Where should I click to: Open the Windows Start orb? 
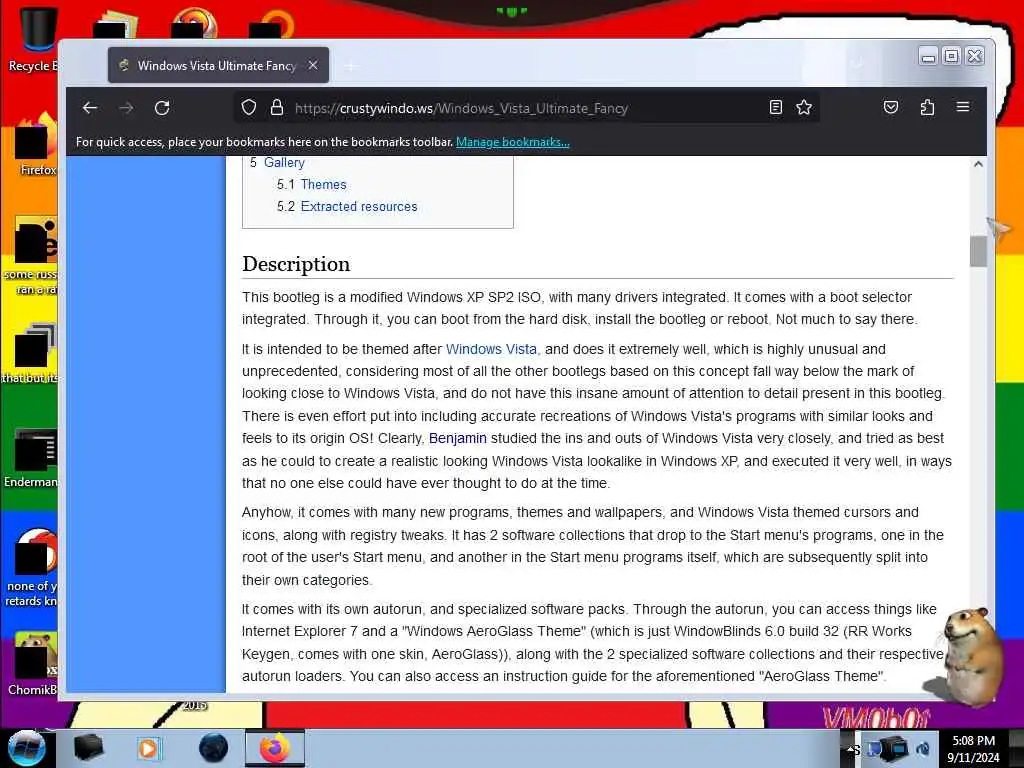point(26,748)
